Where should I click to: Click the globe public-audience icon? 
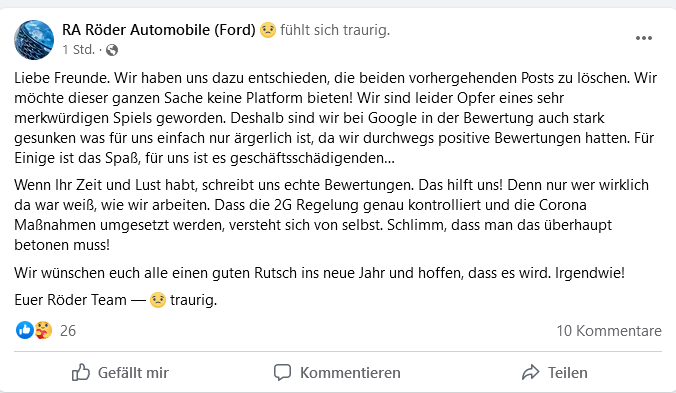tap(112, 50)
